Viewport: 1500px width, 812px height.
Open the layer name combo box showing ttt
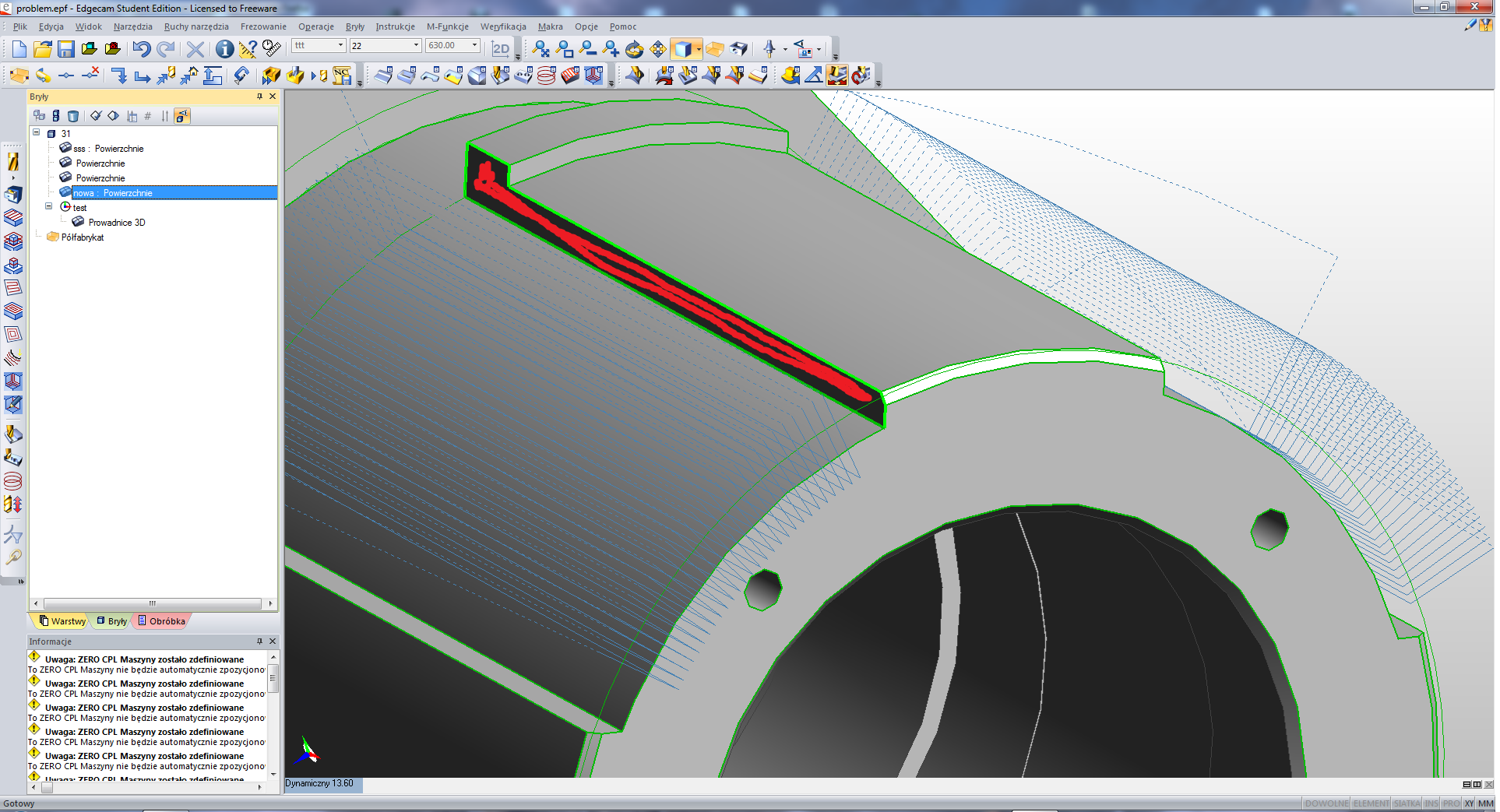(319, 46)
